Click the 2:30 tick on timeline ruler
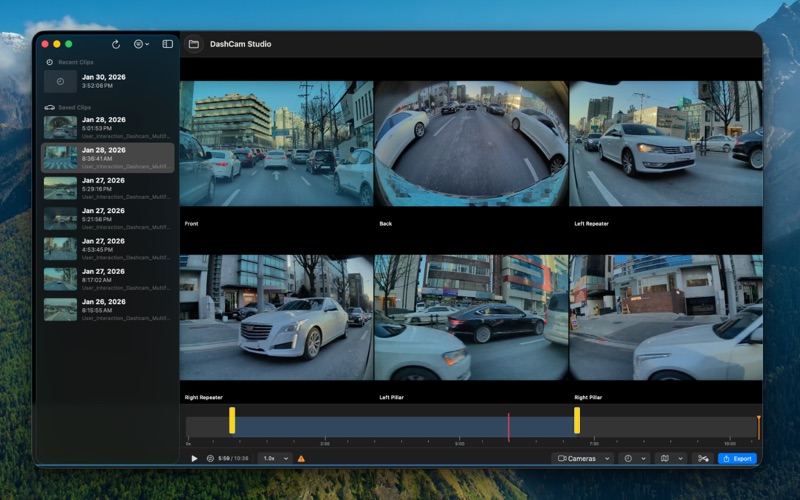800x500 pixels. [324, 443]
